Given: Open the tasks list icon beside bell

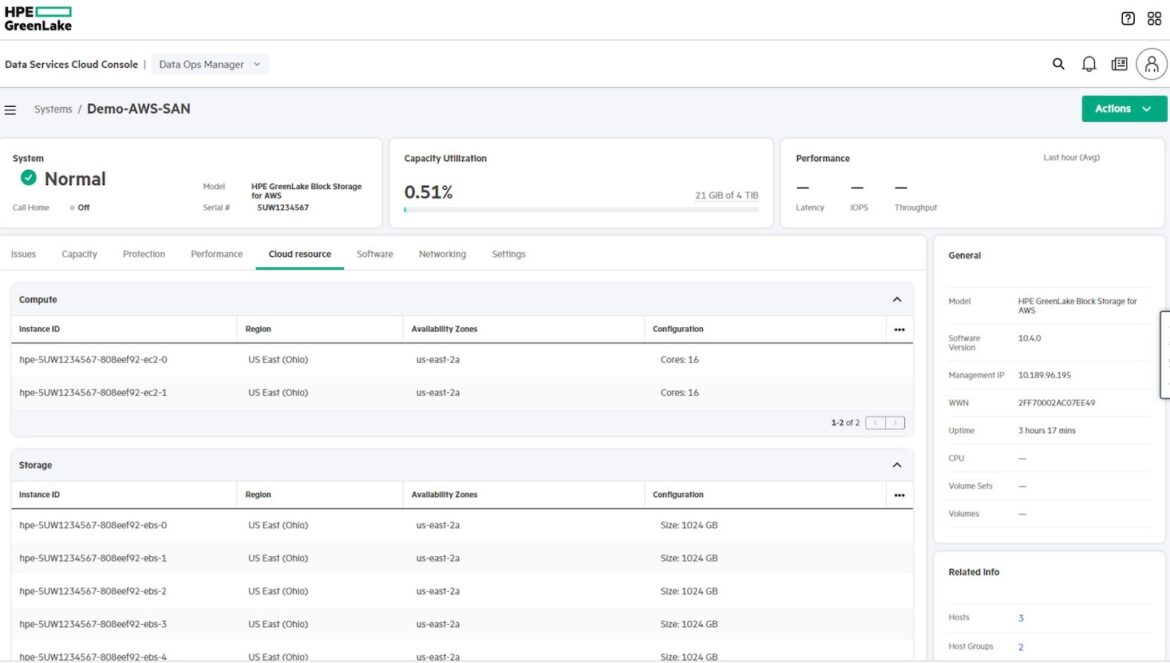Looking at the screenshot, I should click(1119, 64).
